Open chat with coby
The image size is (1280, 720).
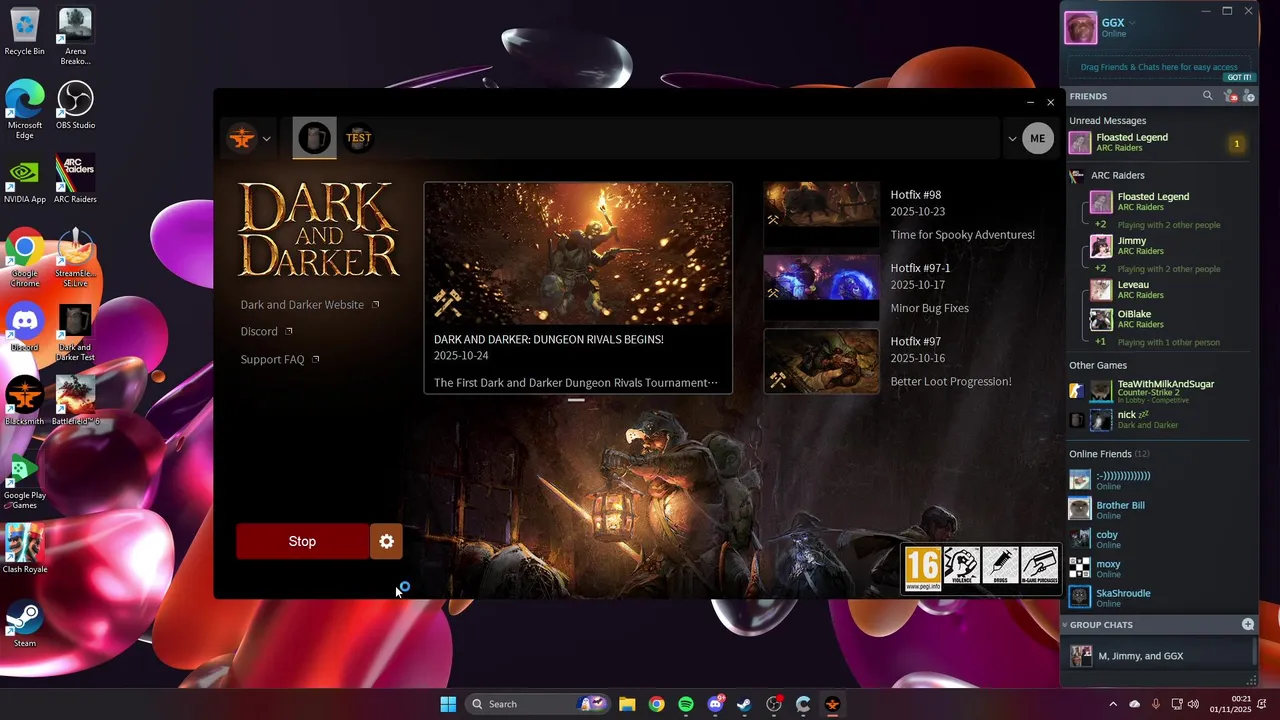tap(1160, 539)
